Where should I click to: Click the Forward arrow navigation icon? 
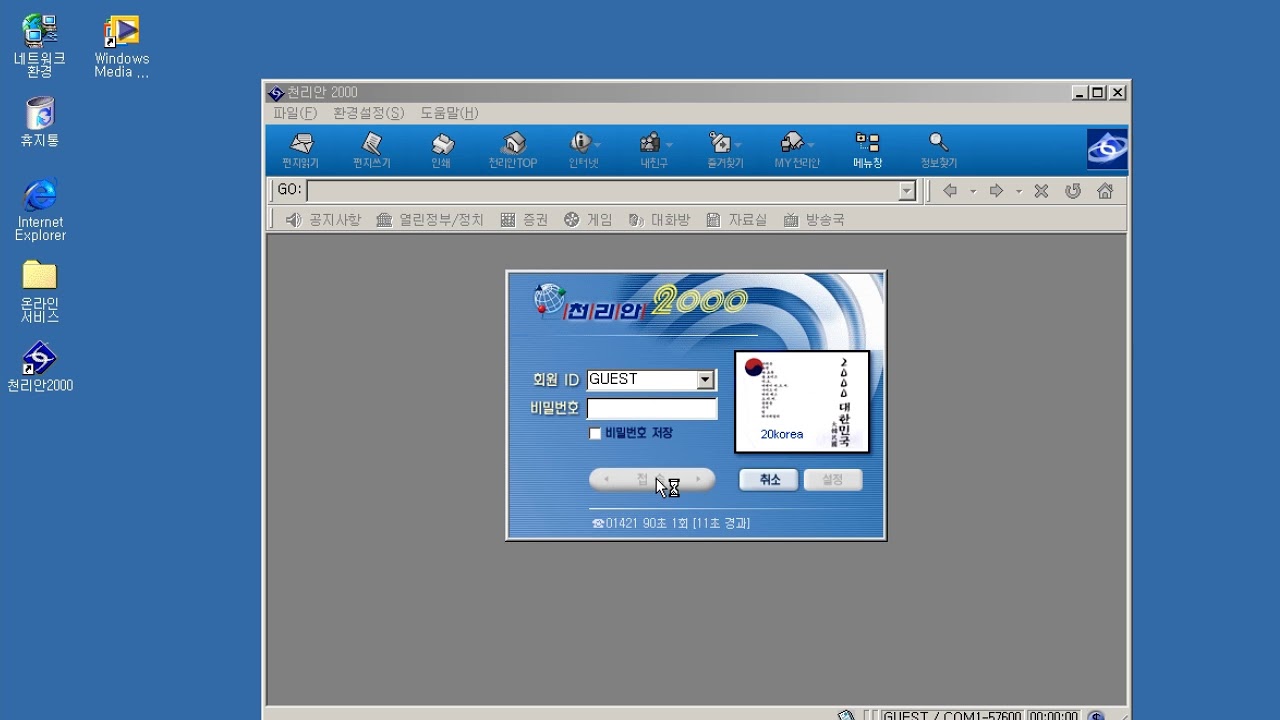coord(996,191)
